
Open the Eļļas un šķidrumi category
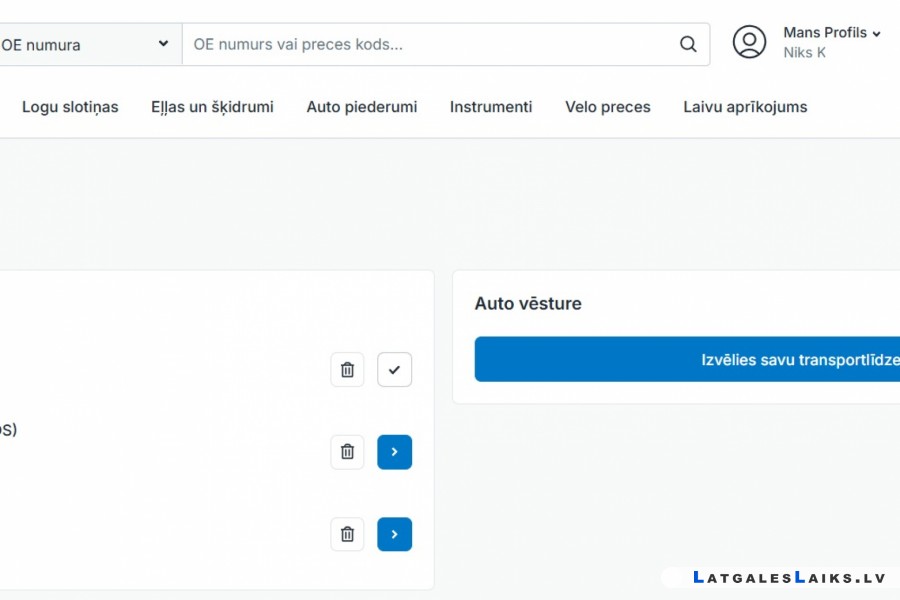pyautogui.click(x=212, y=107)
